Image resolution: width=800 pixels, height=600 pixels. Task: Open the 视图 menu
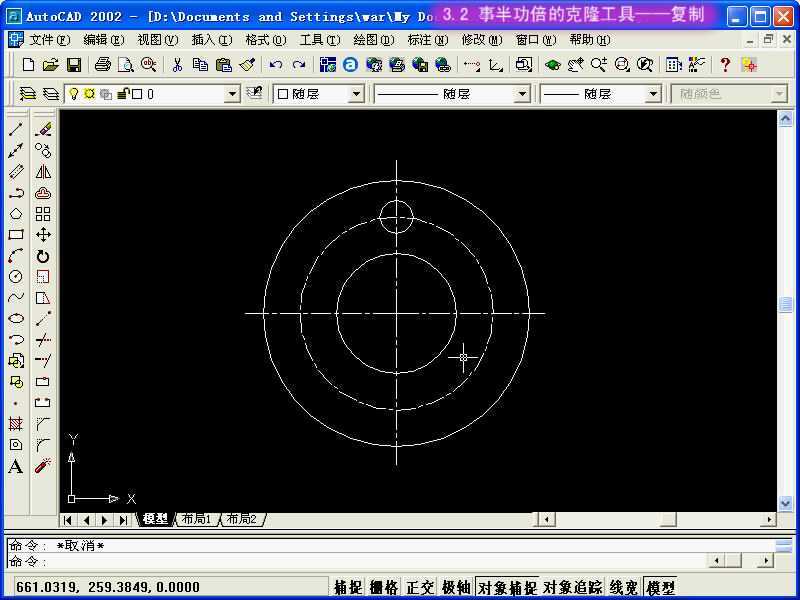pos(158,40)
